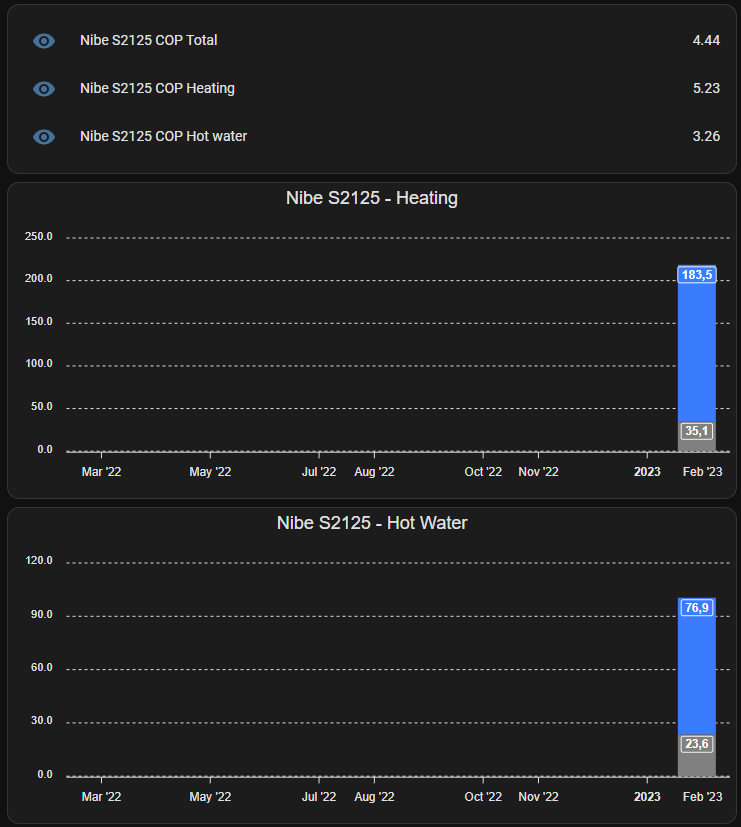Click eye icon beside COP Heating
741x827 pixels.
tap(44, 89)
